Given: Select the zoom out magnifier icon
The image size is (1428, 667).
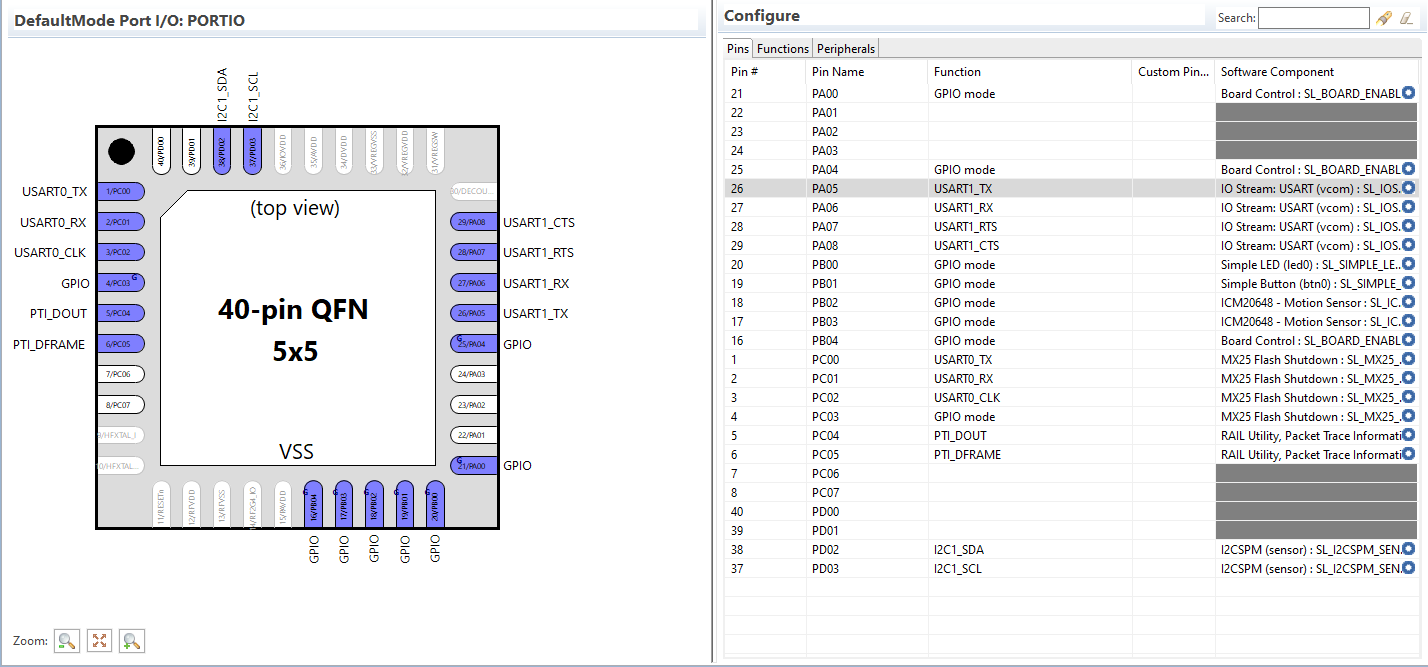Looking at the screenshot, I should 66,640.
